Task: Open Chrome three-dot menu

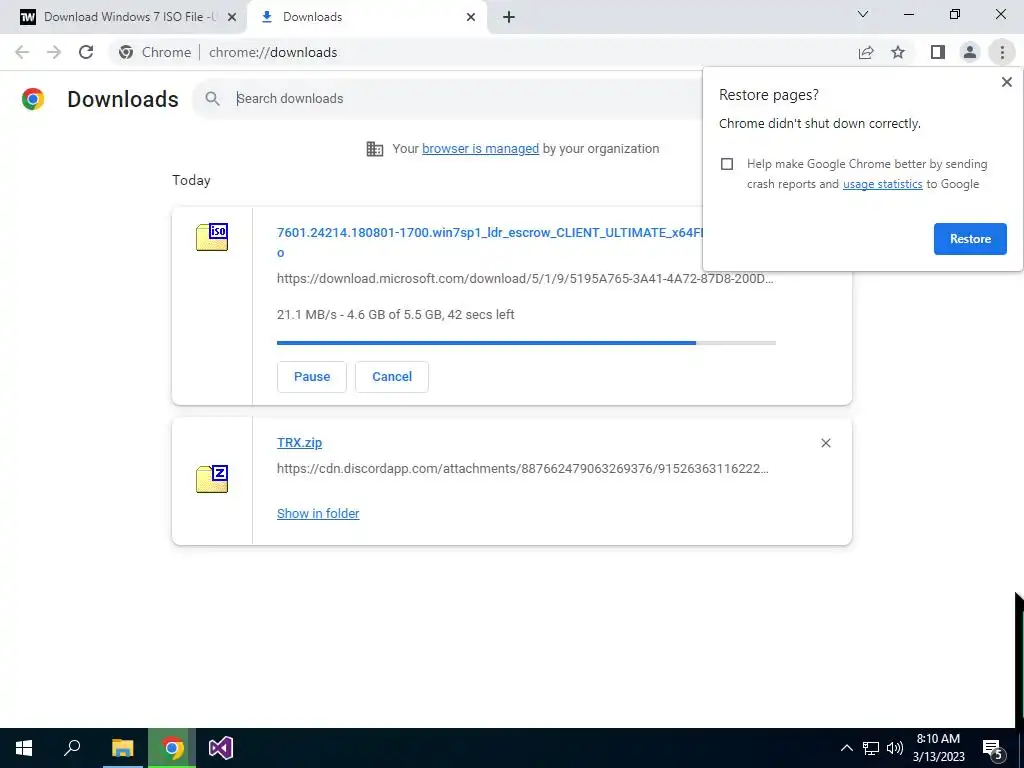Action: tap(1002, 52)
